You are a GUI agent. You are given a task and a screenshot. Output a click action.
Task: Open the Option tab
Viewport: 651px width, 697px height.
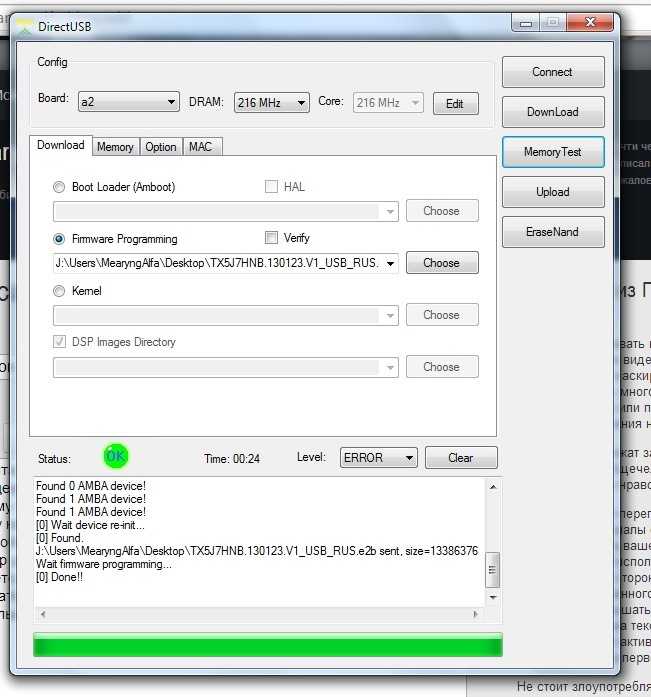click(x=161, y=147)
